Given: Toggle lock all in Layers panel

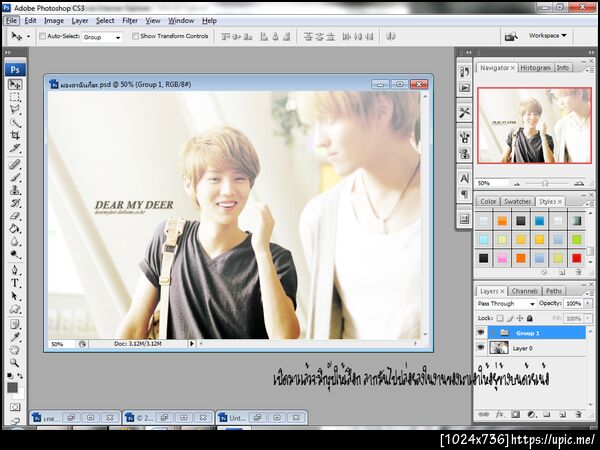Looking at the screenshot, I should coord(530,318).
